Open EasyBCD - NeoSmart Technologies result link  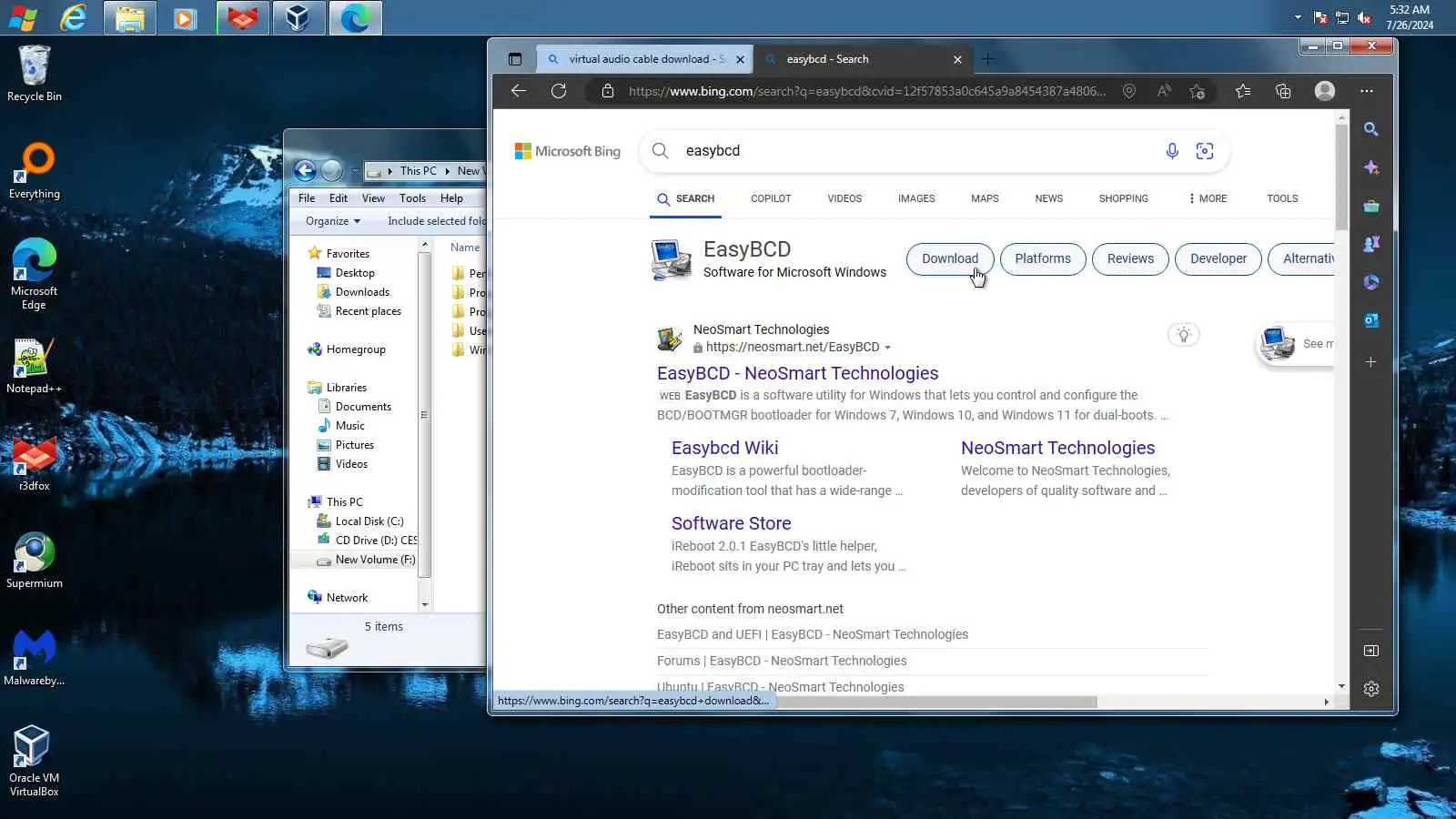click(797, 373)
